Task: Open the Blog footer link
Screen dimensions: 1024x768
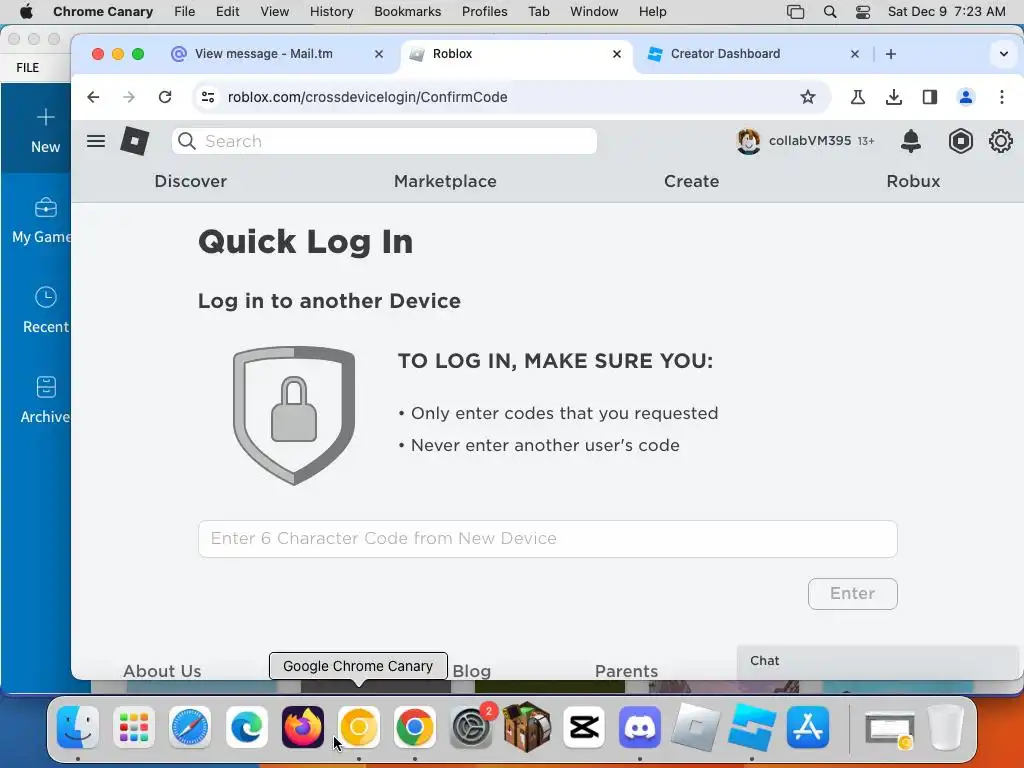Action: [x=472, y=671]
